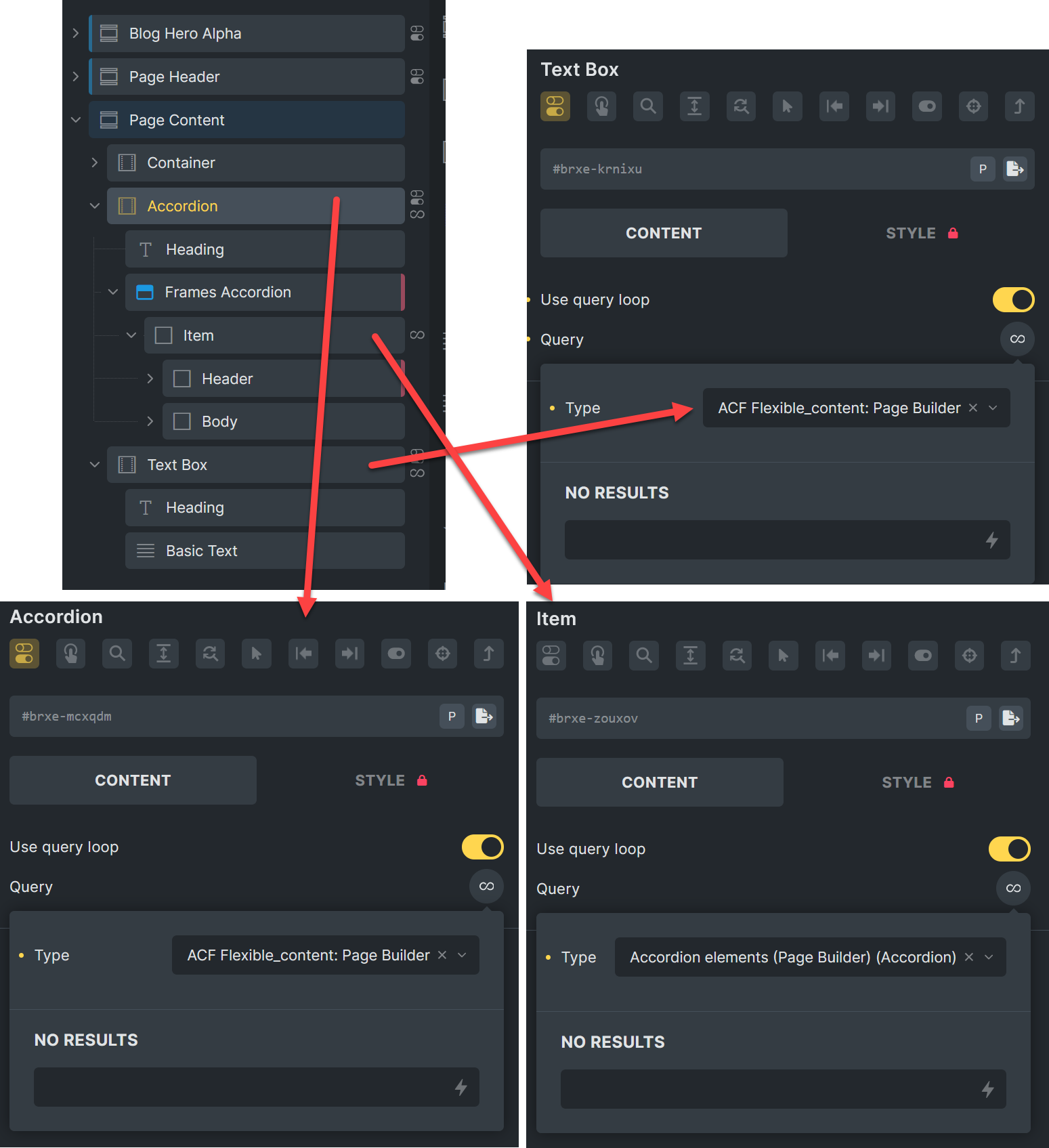Click the P button beside #brxe-zouxov
The height and width of the screenshot is (1148, 1049).
coord(979,718)
